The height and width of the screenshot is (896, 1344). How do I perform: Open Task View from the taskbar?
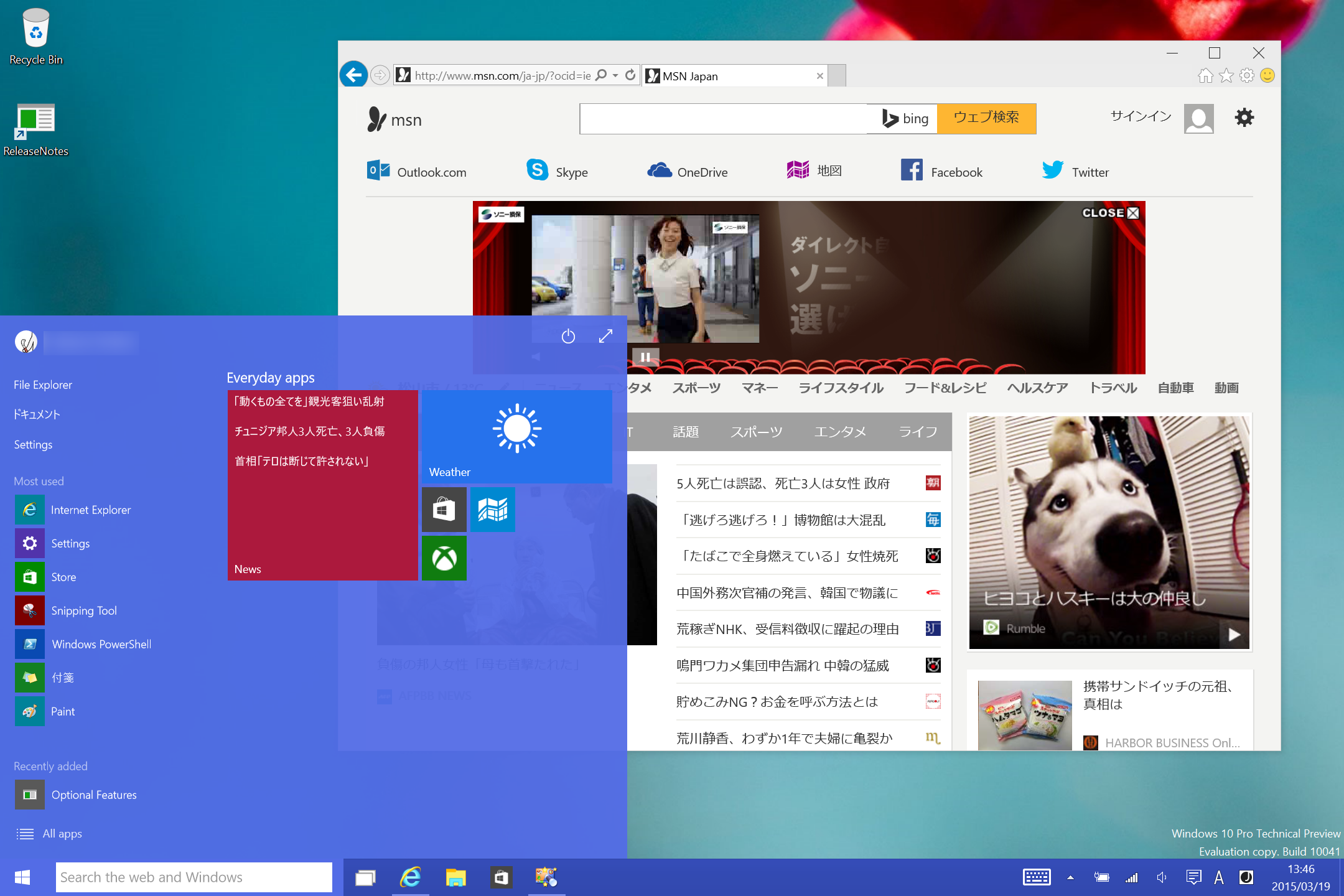[365, 878]
